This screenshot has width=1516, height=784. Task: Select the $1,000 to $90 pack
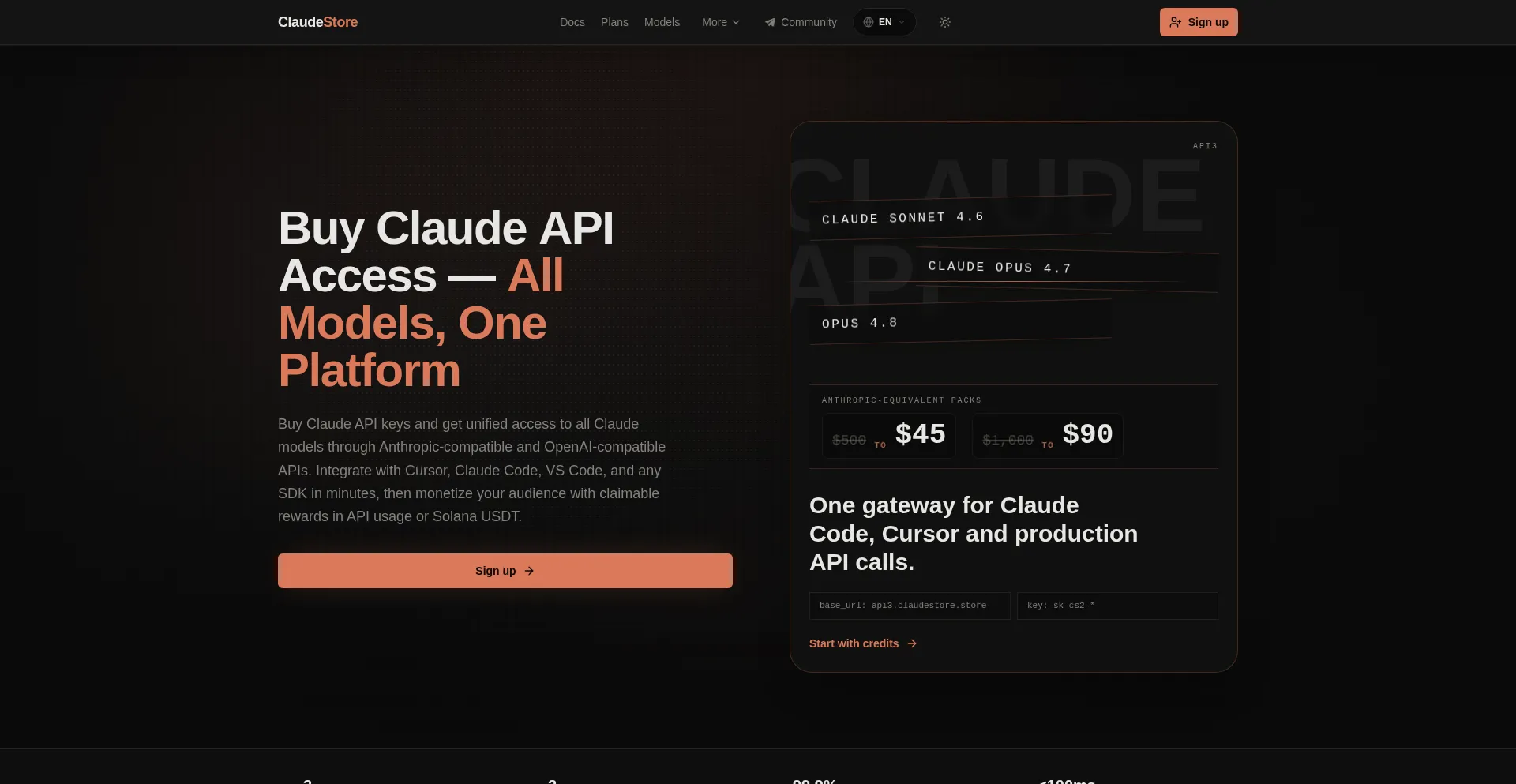point(1047,435)
